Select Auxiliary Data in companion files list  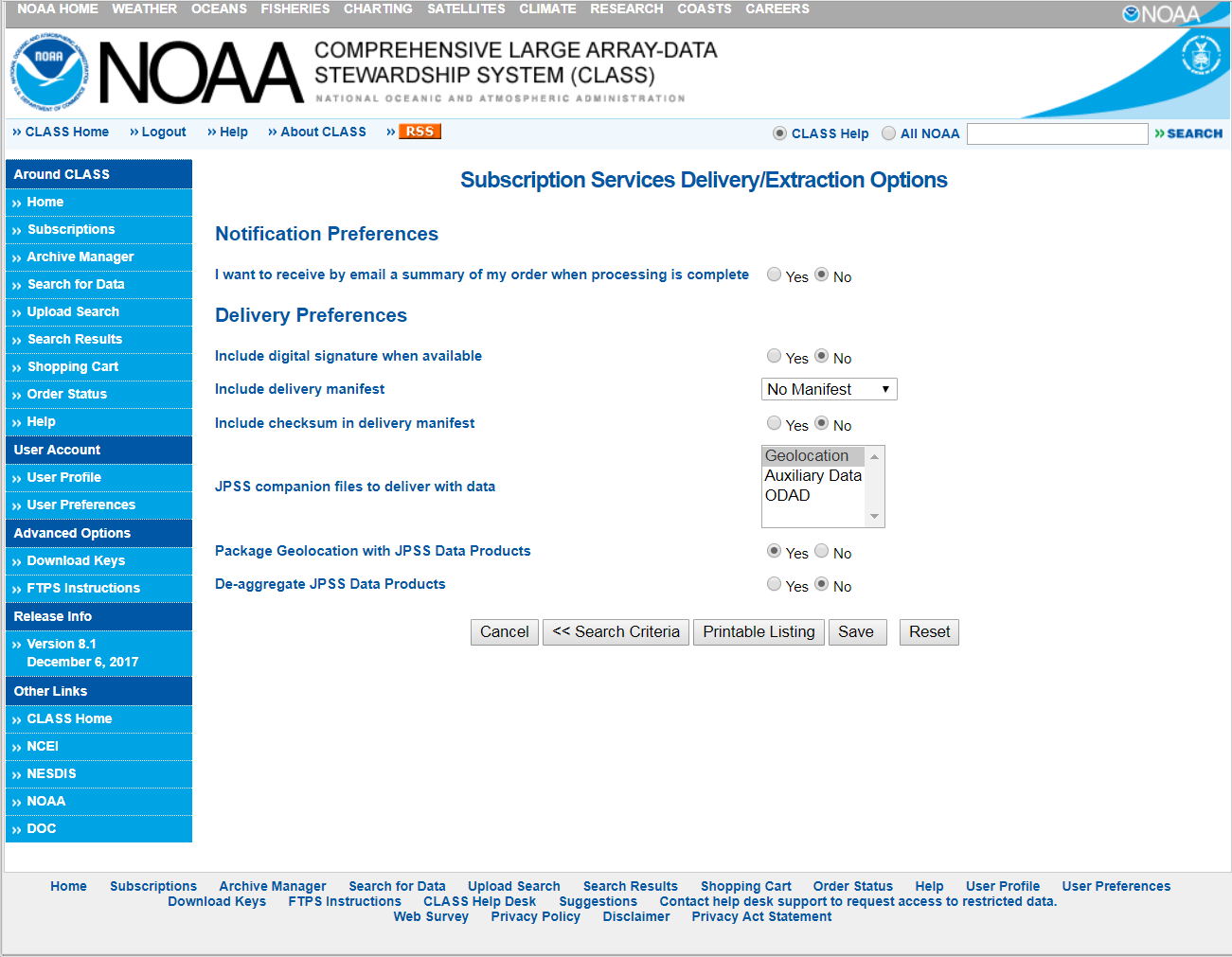coord(813,476)
